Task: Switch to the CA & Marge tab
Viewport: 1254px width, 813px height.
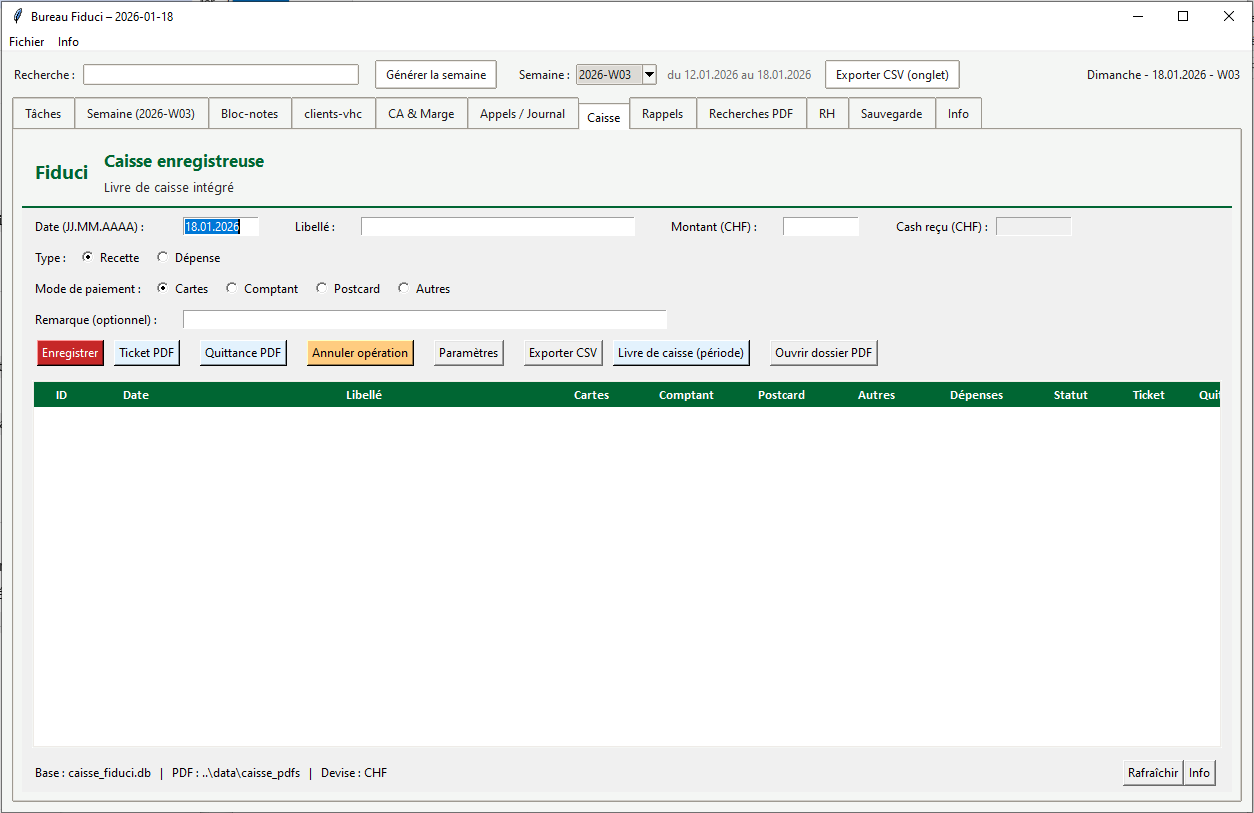Action: pos(421,114)
